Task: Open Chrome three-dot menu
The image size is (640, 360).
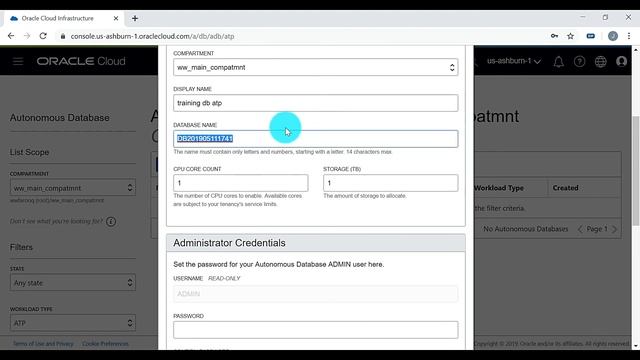Action: 629,36
